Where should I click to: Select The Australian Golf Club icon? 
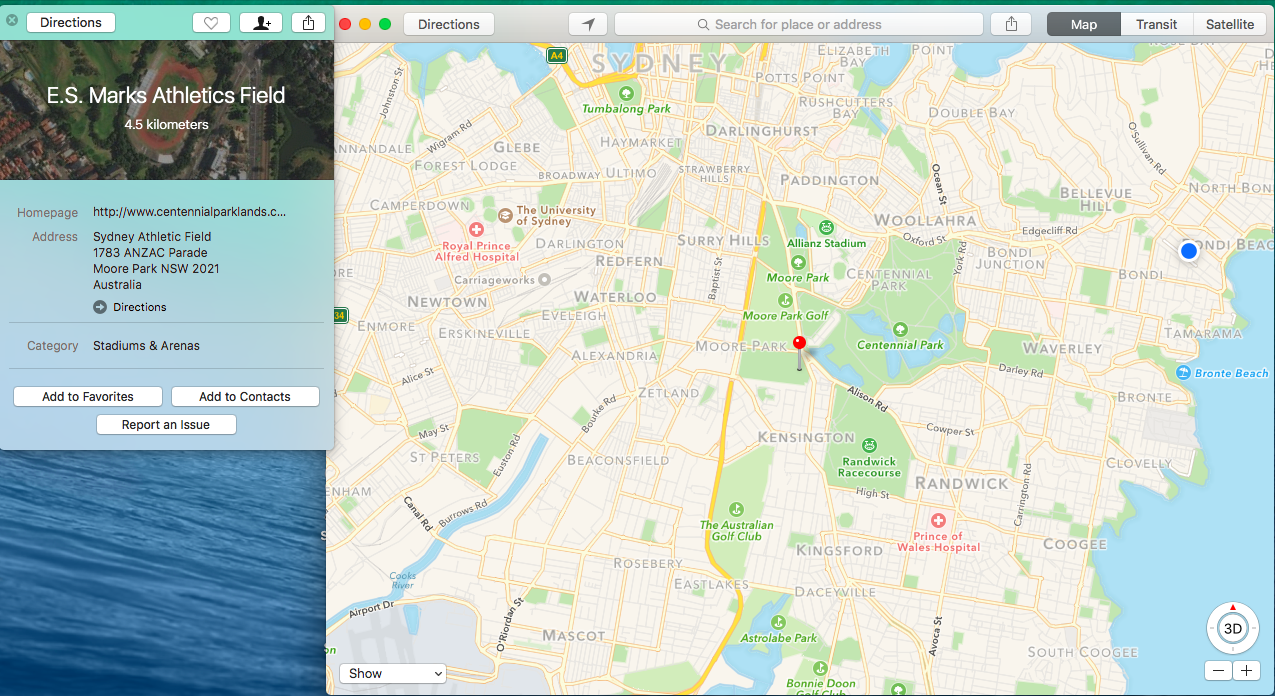[x=737, y=509]
